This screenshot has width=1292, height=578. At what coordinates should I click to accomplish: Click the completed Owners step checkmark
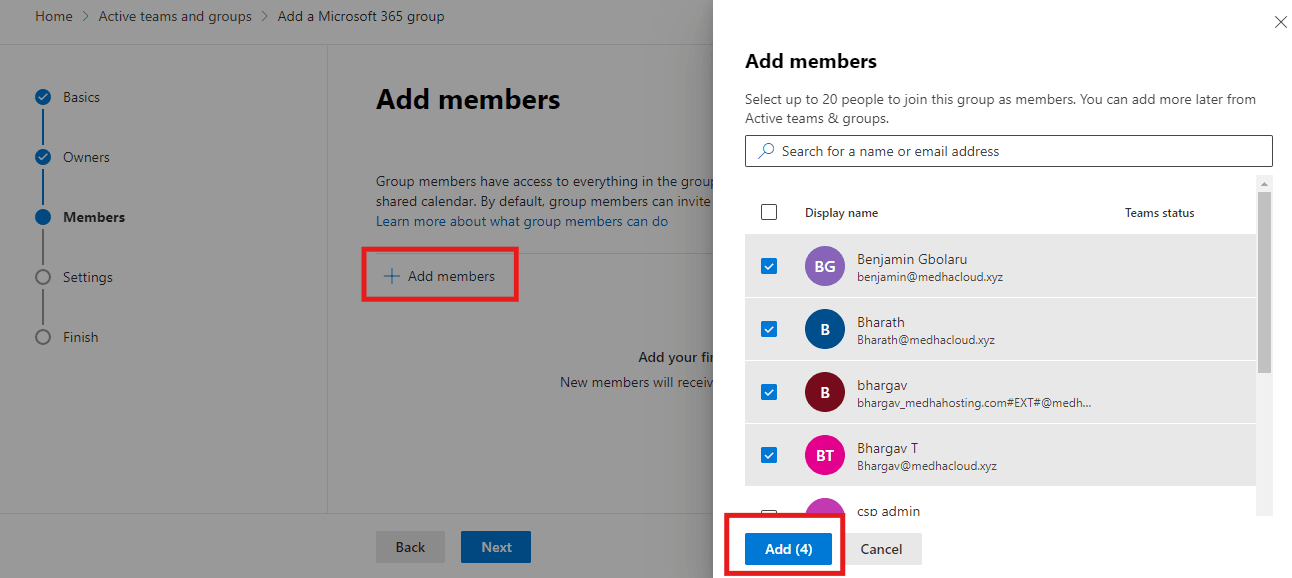point(43,157)
